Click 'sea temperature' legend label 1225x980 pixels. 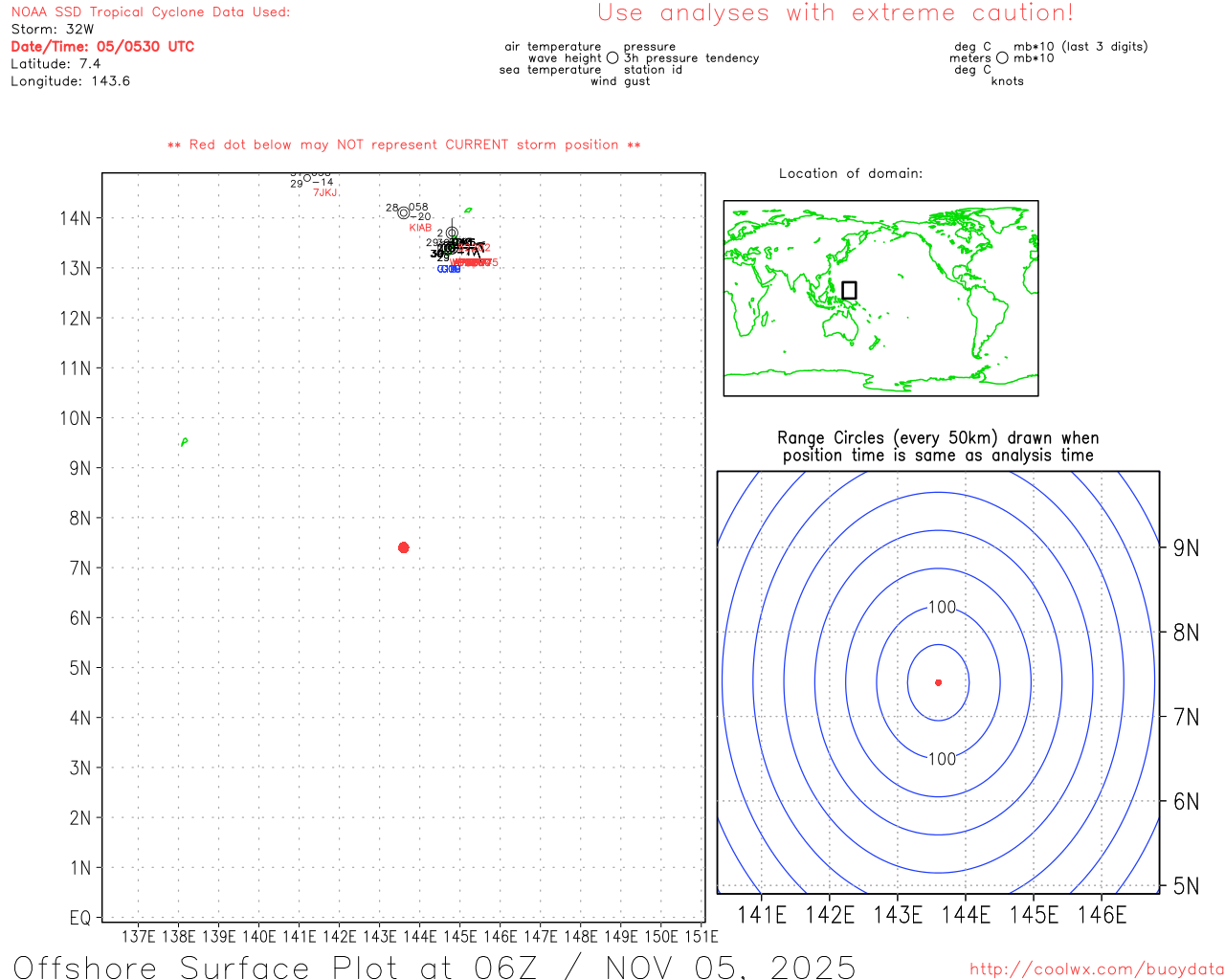(x=550, y=70)
